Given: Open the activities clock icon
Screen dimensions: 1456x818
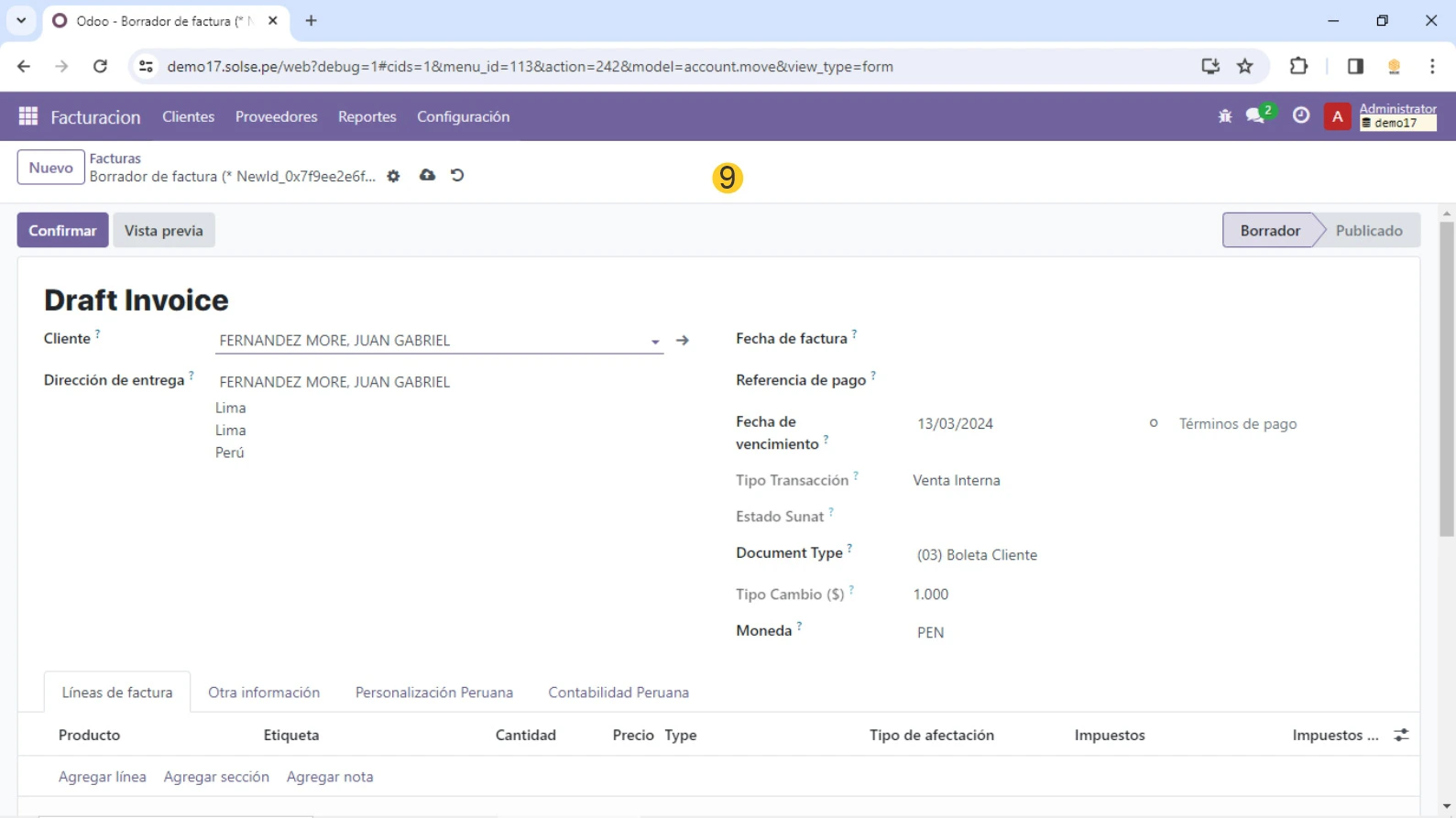Looking at the screenshot, I should (1300, 116).
